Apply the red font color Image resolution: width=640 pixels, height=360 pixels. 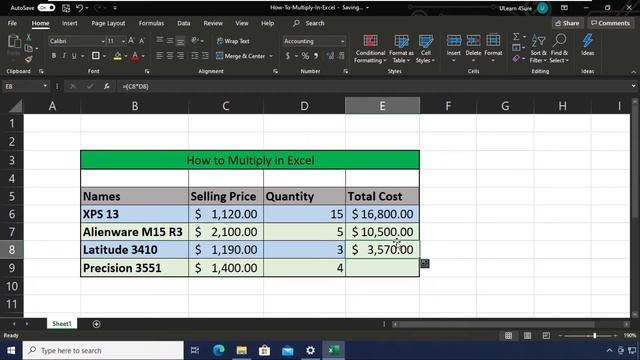click(135, 56)
